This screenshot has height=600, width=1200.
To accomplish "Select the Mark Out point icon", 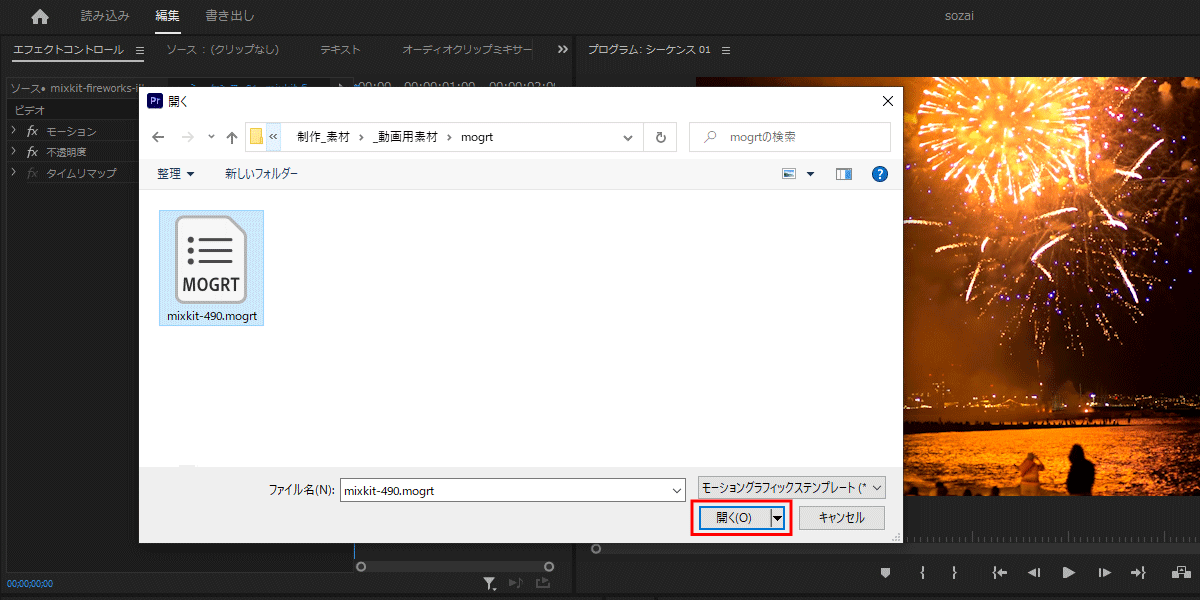I will click(x=954, y=572).
